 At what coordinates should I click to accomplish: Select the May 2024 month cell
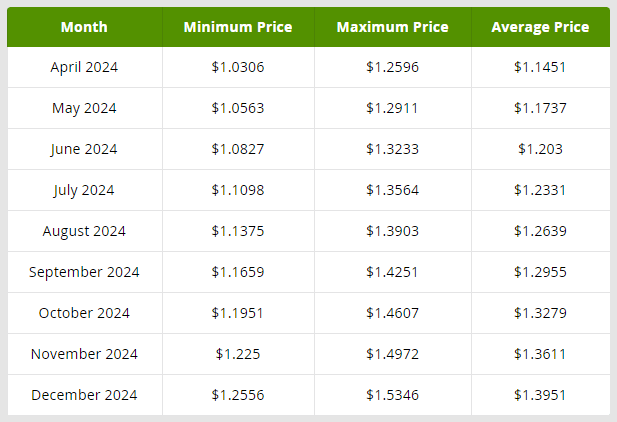(84, 108)
